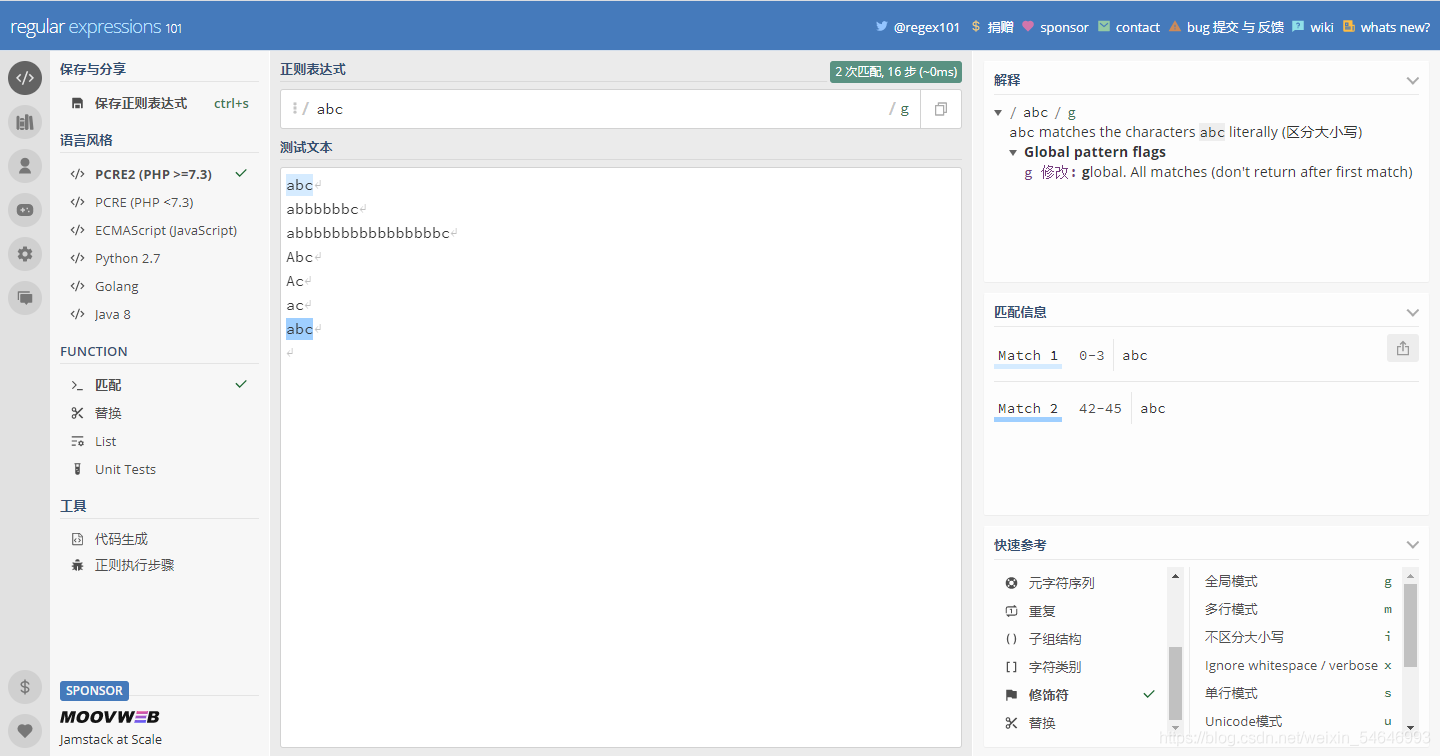Viewport: 1440px width, 756px height.
Task: Open the 捐赠 donate link
Action: point(1000,27)
